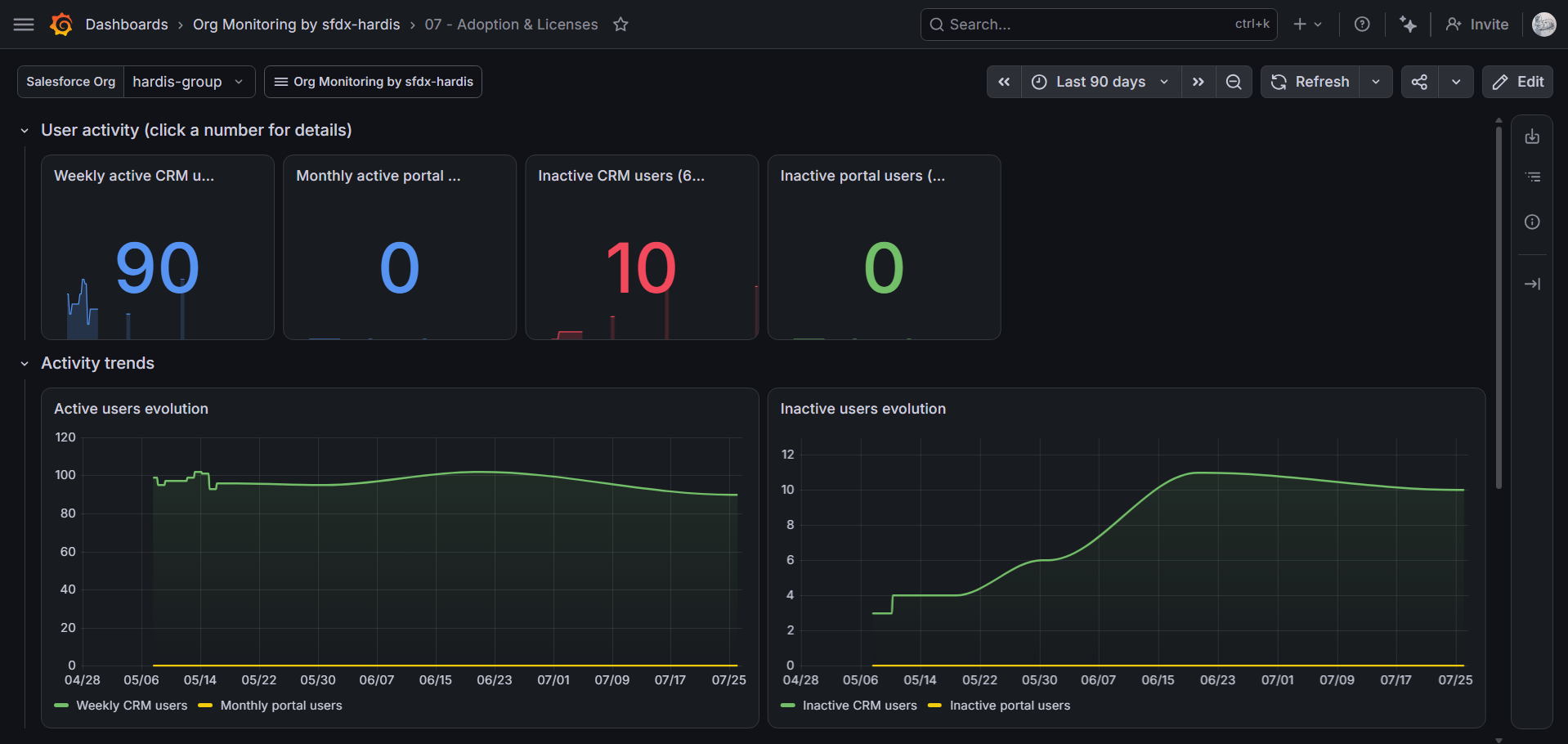The height and width of the screenshot is (744, 1568).
Task: Open the hamburger navigation menu
Action: [x=24, y=25]
